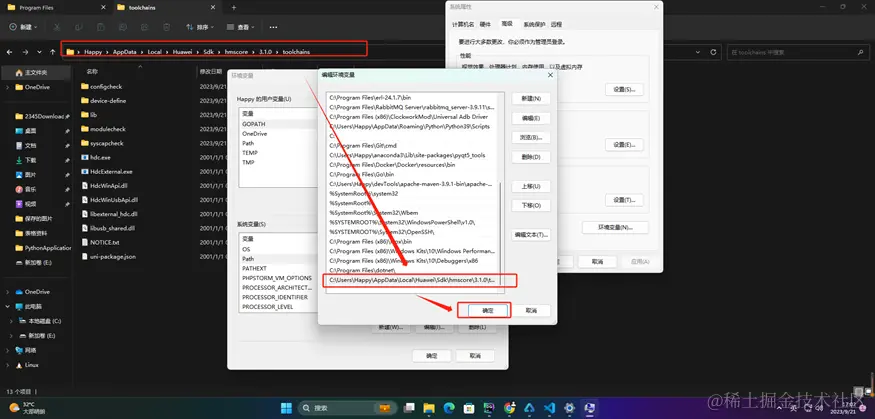Click 编辑文本(T)... button
Screen dimensions: 875x419
[x=531, y=234]
